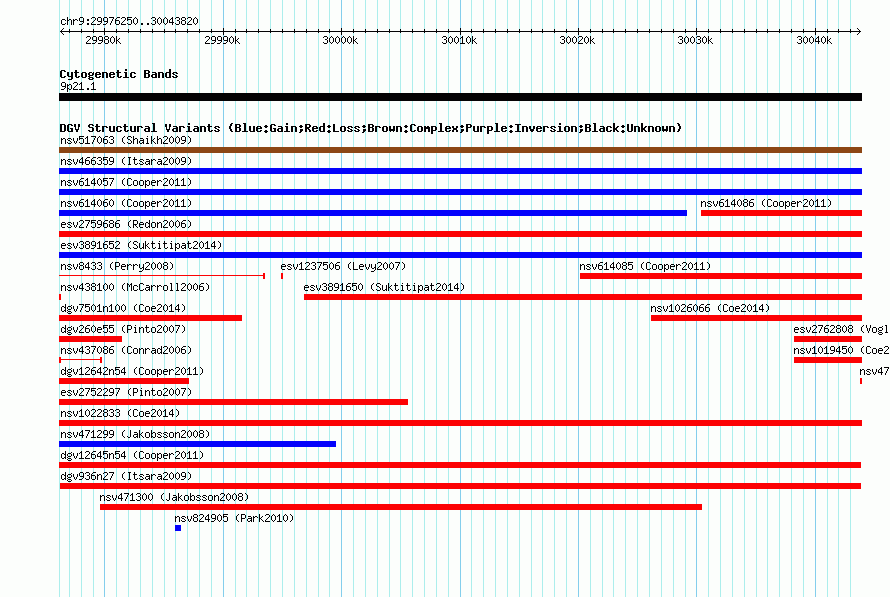890x597 pixels.
Task: Click the chr9:29976250..30043820 coordinate label
Action: click(x=129, y=21)
